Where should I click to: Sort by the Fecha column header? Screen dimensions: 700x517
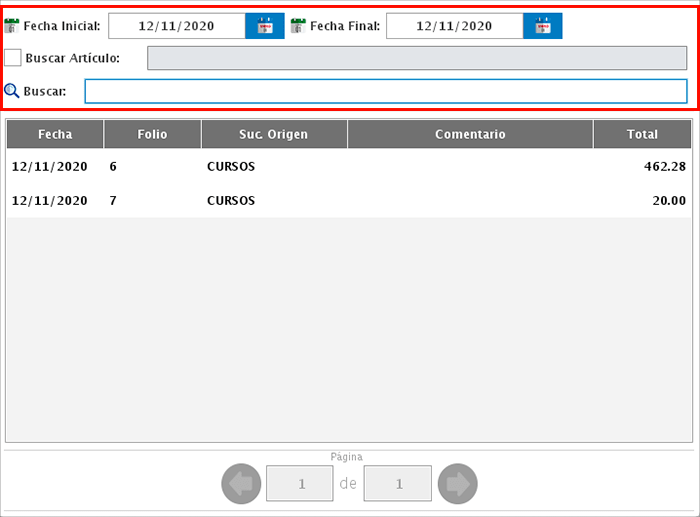click(x=55, y=134)
